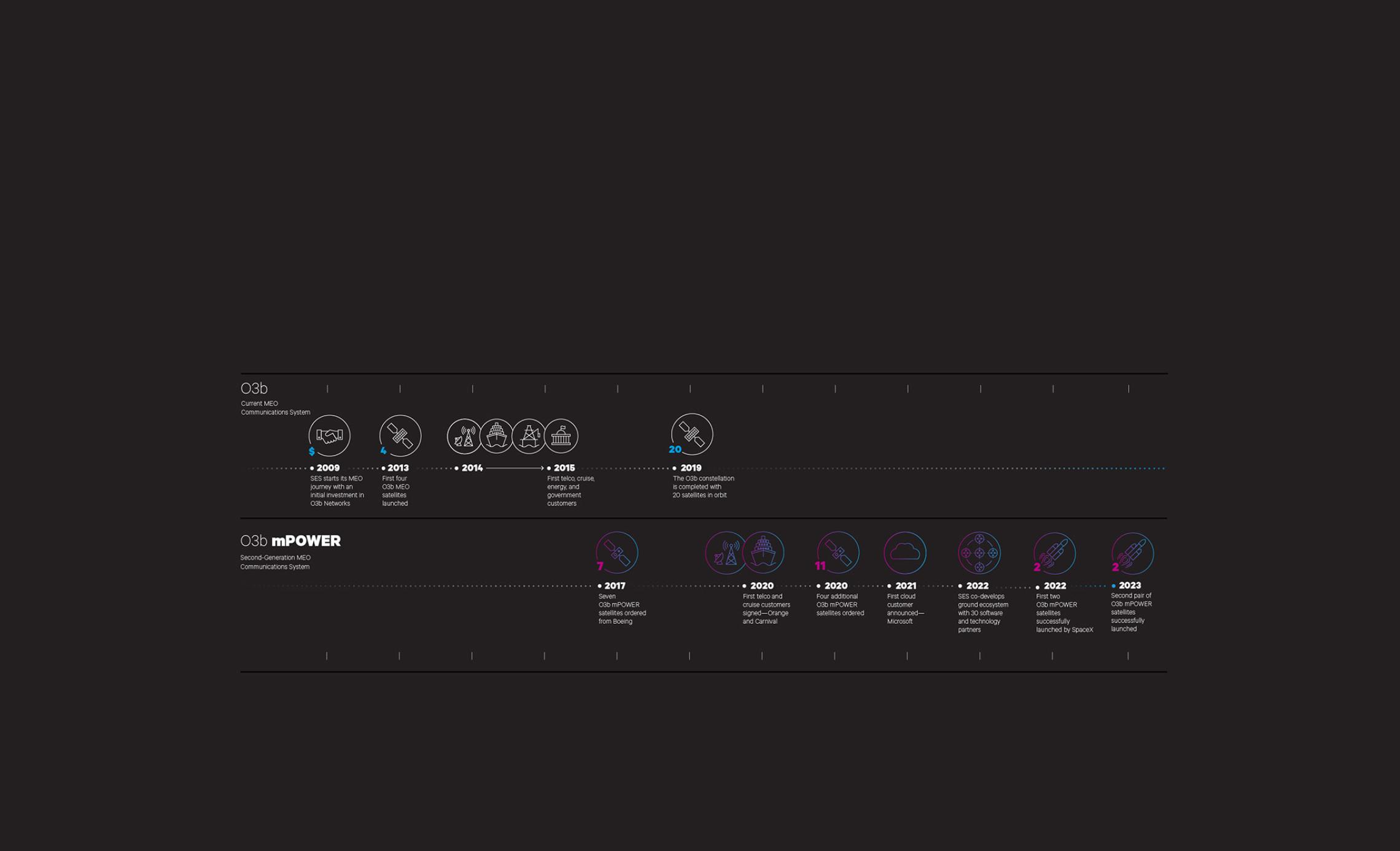Click 'First telco, cruise, energy, and government customers' text

point(570,491)
